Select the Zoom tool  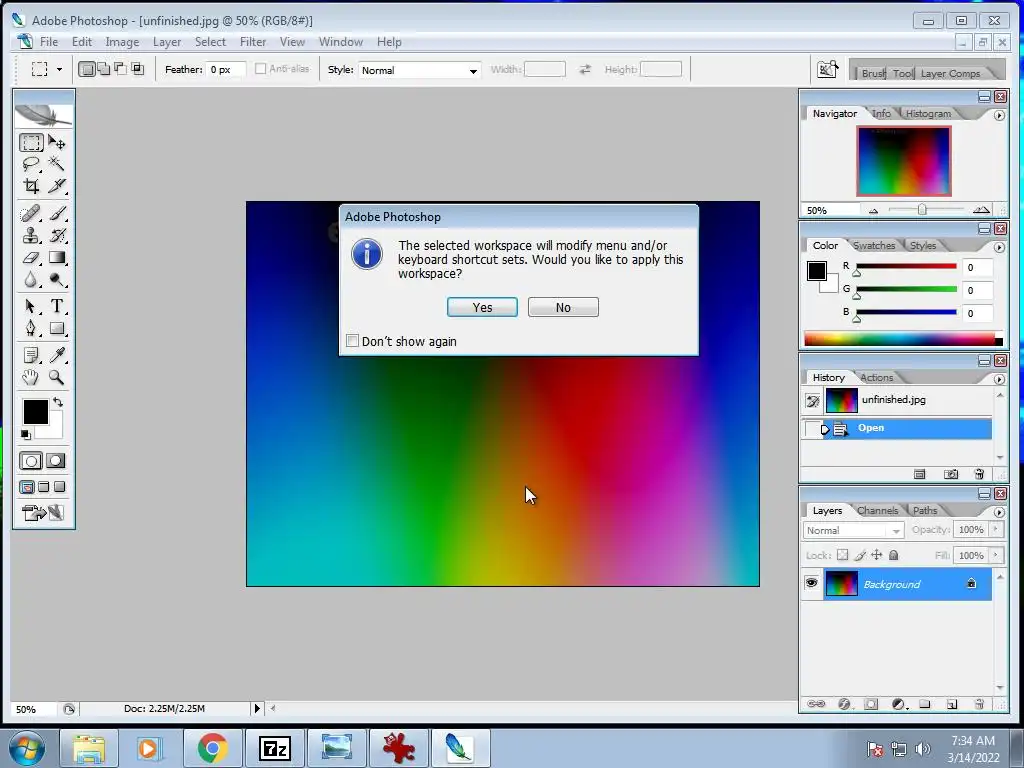(x=57, y=377)
